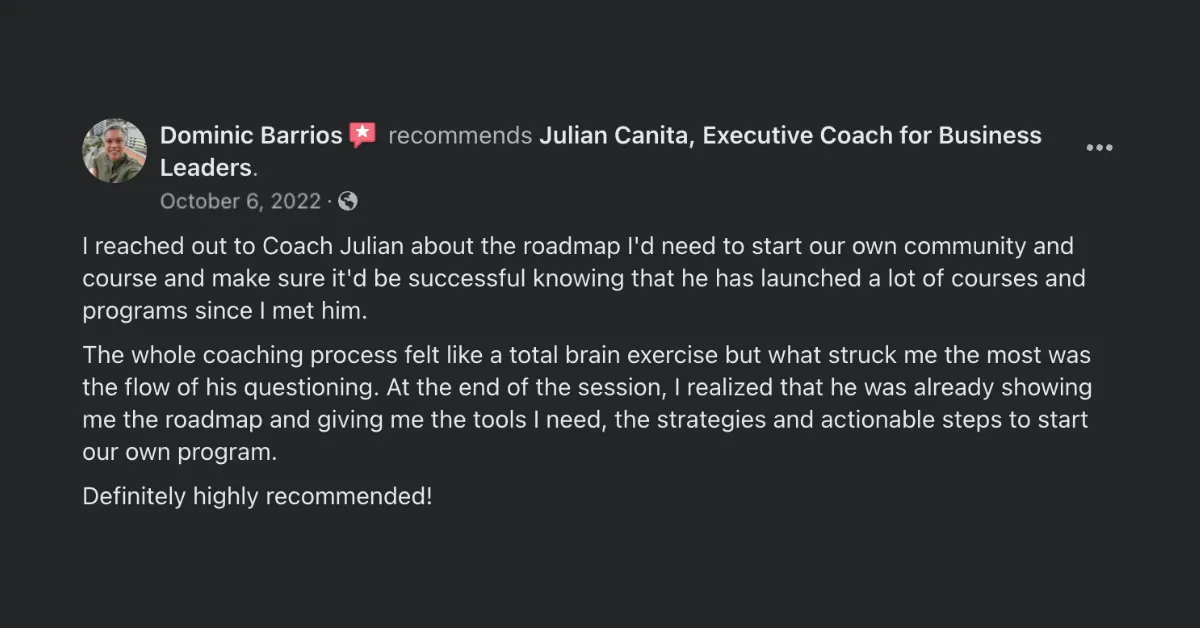Click the line starting "I reached out to Coach Julian"

tap(578, 246)
